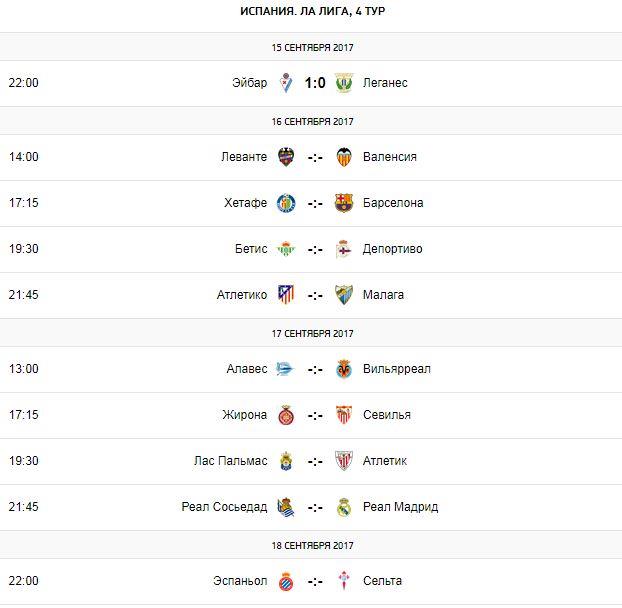Viewport: 622px width, 608px height.
Task: Open the Эйбар 1:0 Леганес match score
Action: pos(315,83)
